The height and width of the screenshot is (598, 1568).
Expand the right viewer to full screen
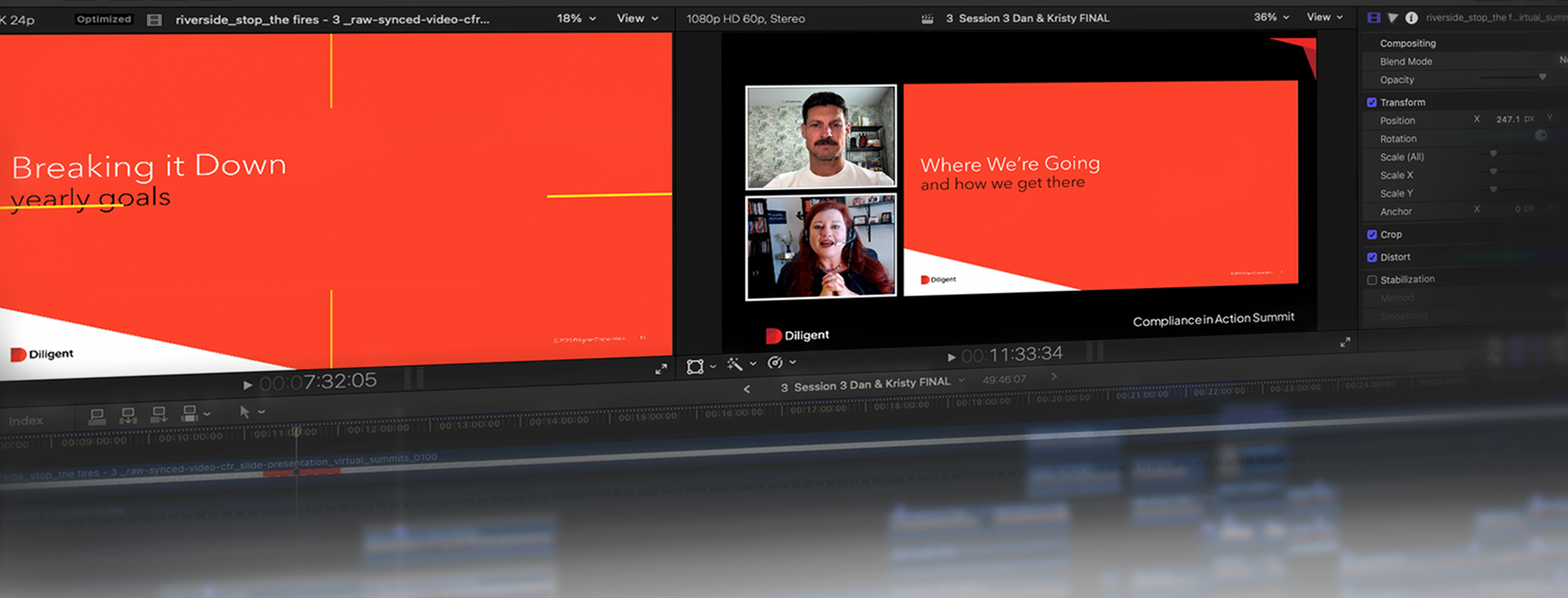click(x=1345, y=342)
